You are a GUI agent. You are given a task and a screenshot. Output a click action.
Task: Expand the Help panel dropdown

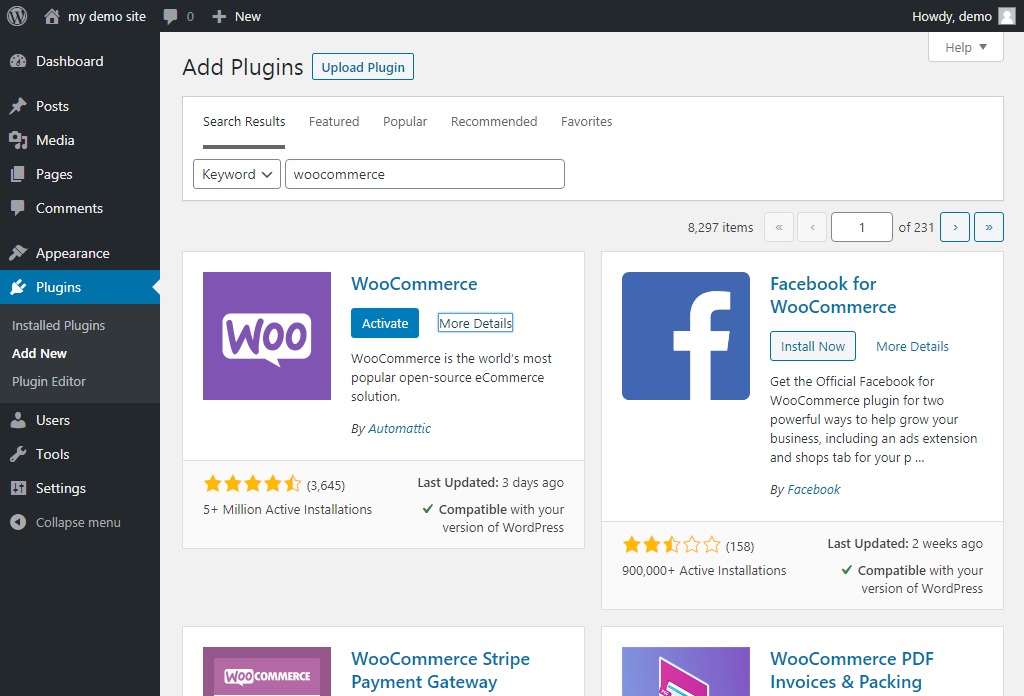pos(965,47)
